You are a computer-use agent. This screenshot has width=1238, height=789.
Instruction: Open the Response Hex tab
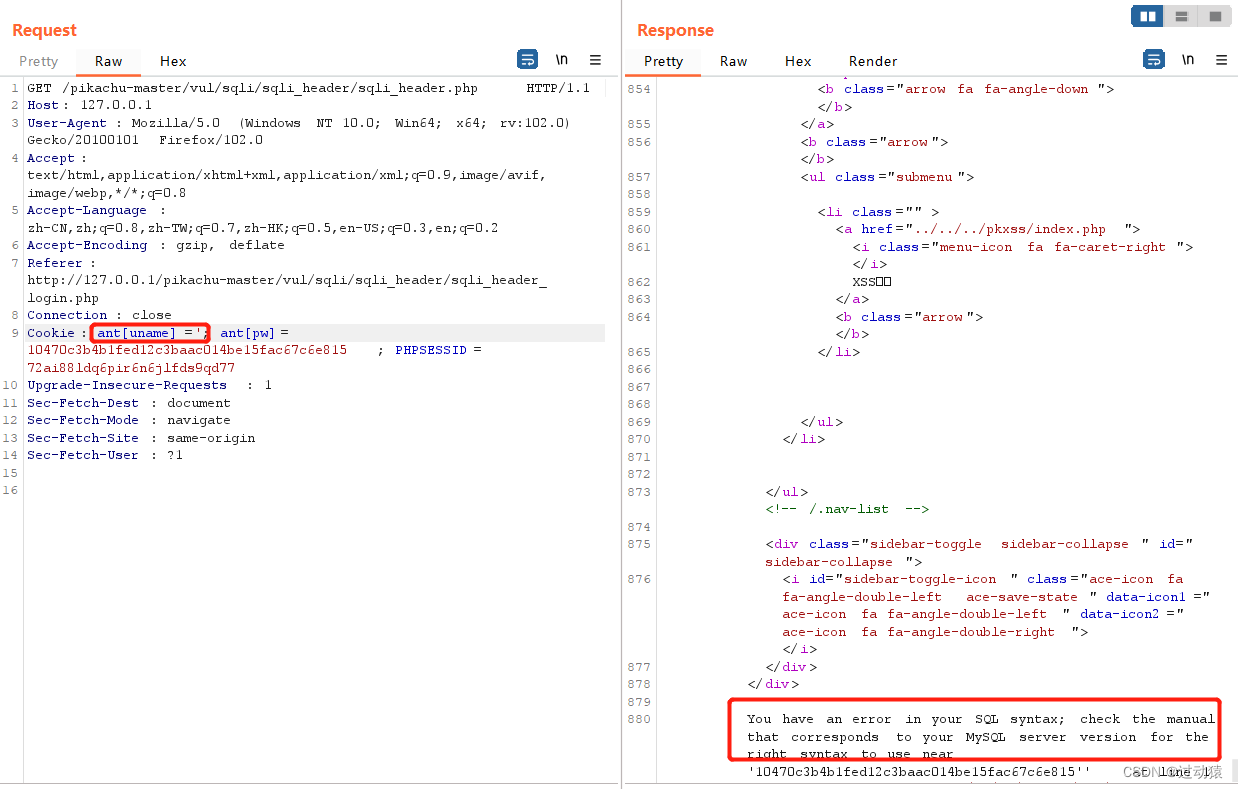[798, 61]
